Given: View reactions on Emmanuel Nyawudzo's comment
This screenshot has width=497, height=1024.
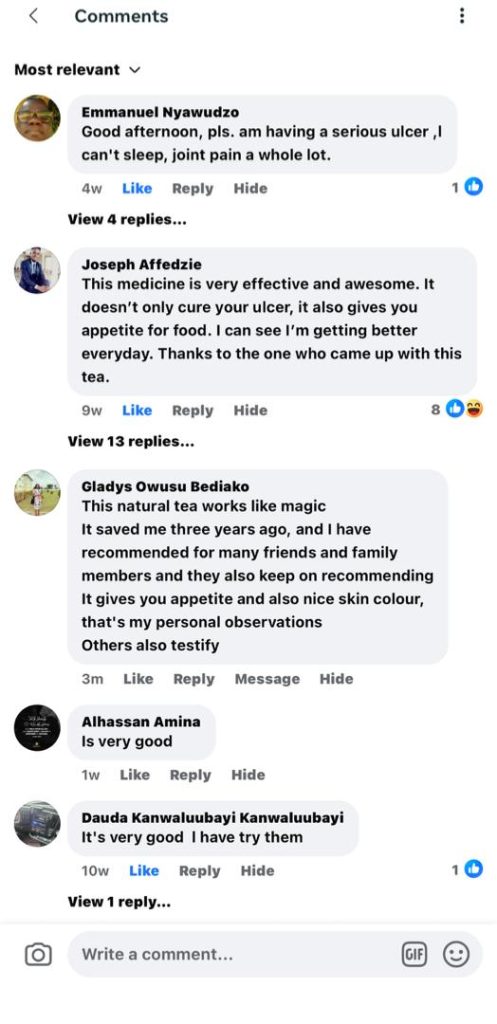Looking at the screenshot, I should pyautogui.click(x=468, y=188).
